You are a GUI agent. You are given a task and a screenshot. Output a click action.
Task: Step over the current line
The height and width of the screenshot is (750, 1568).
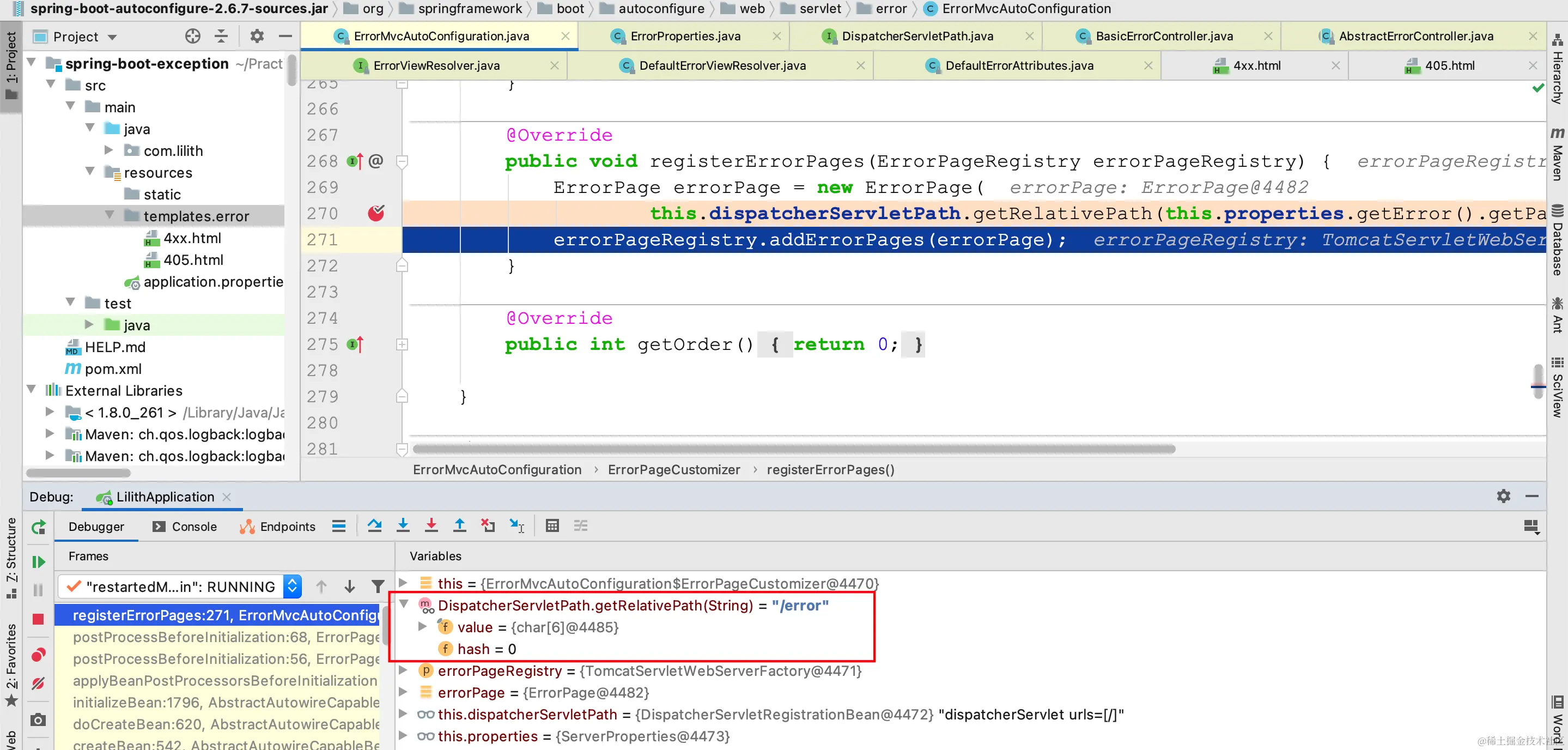[x=374, y=526]
